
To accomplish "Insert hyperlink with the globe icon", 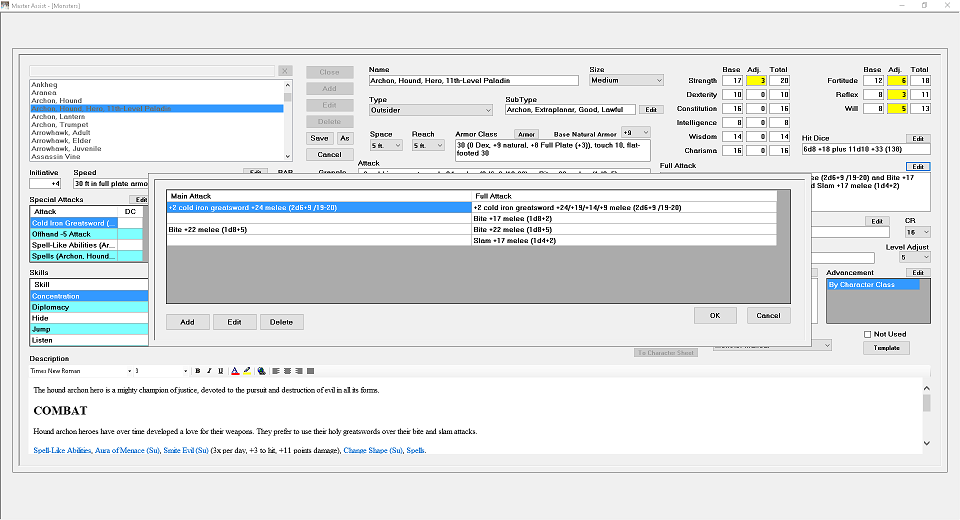I will tap(261, 371).
